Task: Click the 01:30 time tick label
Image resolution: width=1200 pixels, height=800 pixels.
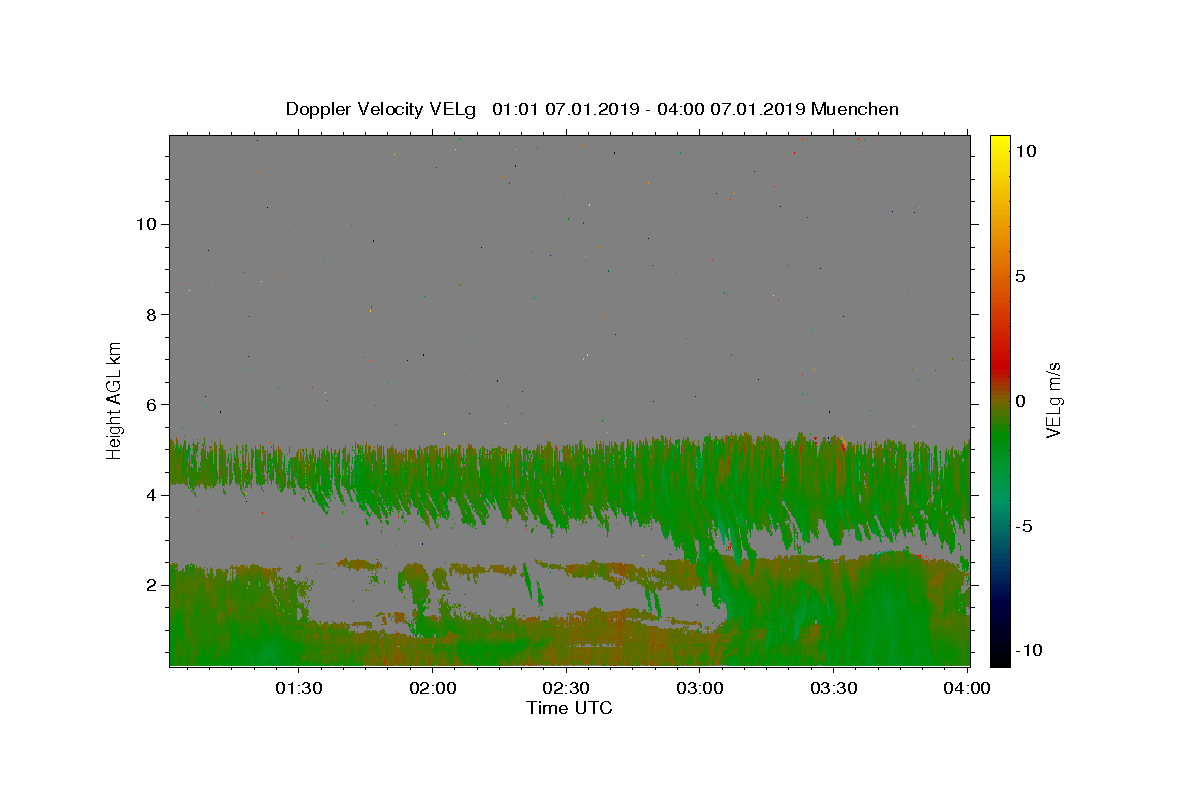Action: pyautogui.click(x=299, y=688)
